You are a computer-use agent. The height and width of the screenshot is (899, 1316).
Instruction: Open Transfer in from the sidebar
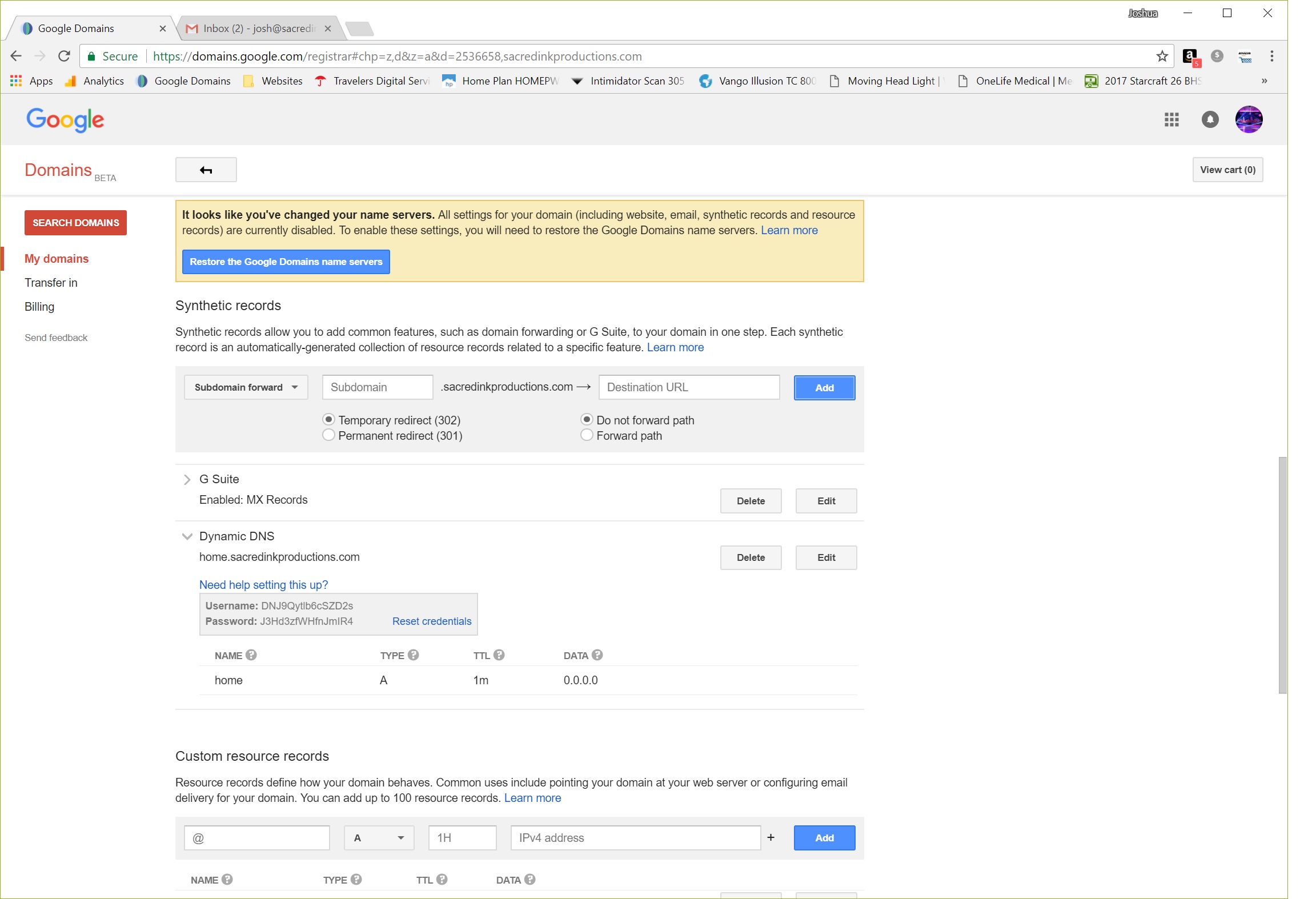tap(51, 283)
